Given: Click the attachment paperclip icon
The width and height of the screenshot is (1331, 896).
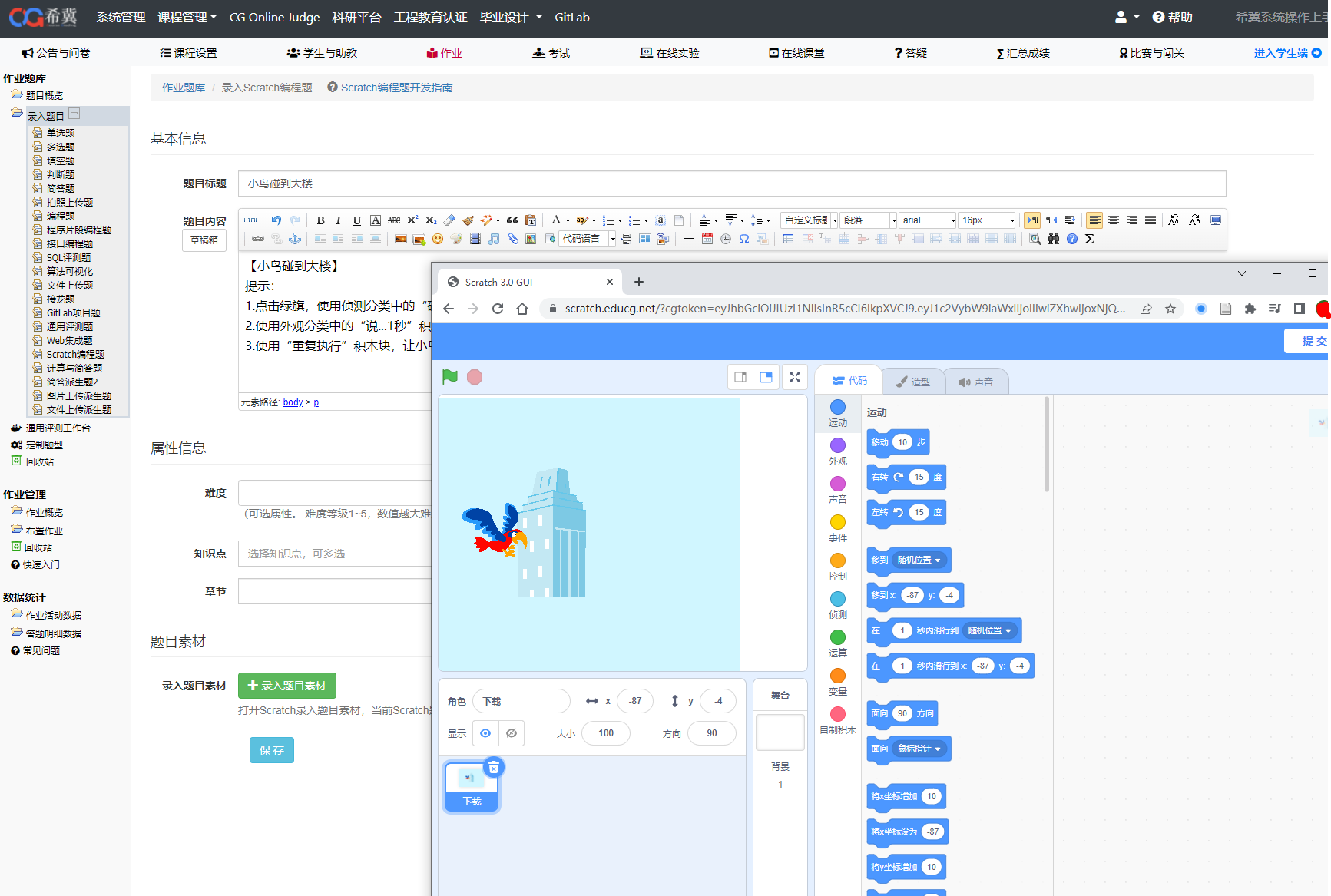Looking at the screenshot, I should point(513,239).
